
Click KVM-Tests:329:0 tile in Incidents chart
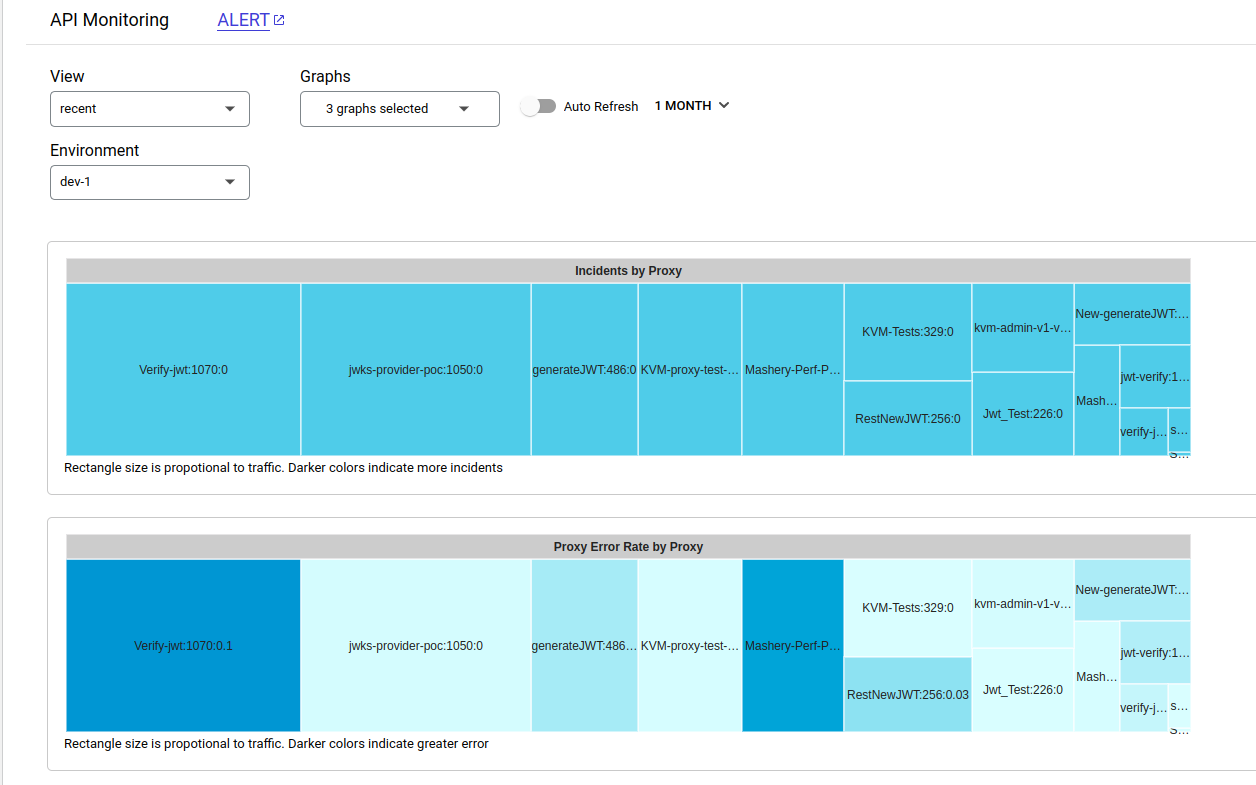click(908, 332)
